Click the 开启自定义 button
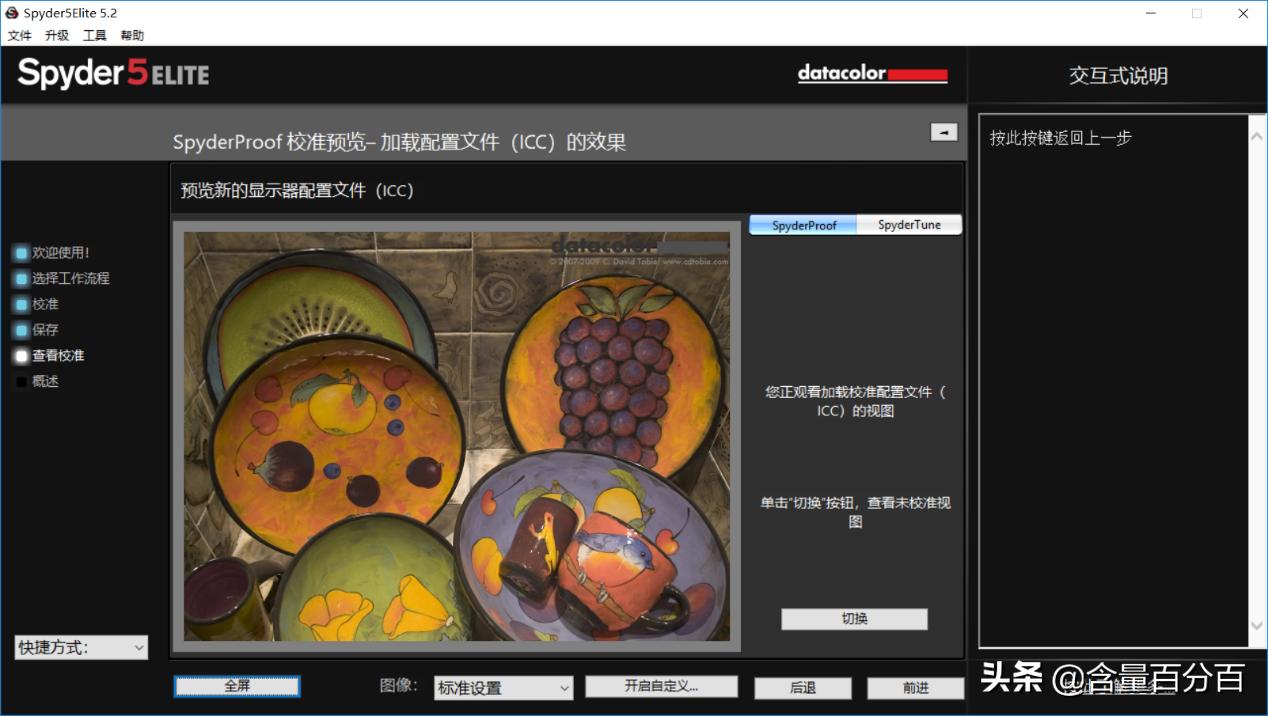 point(661,688)
